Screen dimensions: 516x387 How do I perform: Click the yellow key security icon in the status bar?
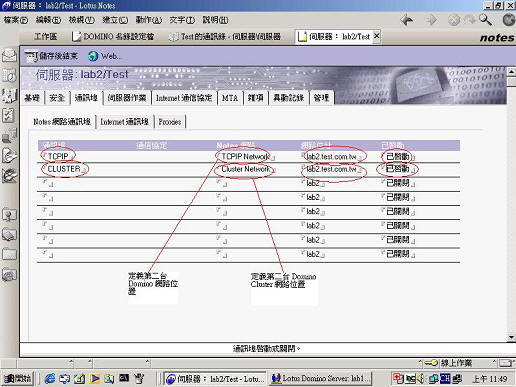point(430,363)
